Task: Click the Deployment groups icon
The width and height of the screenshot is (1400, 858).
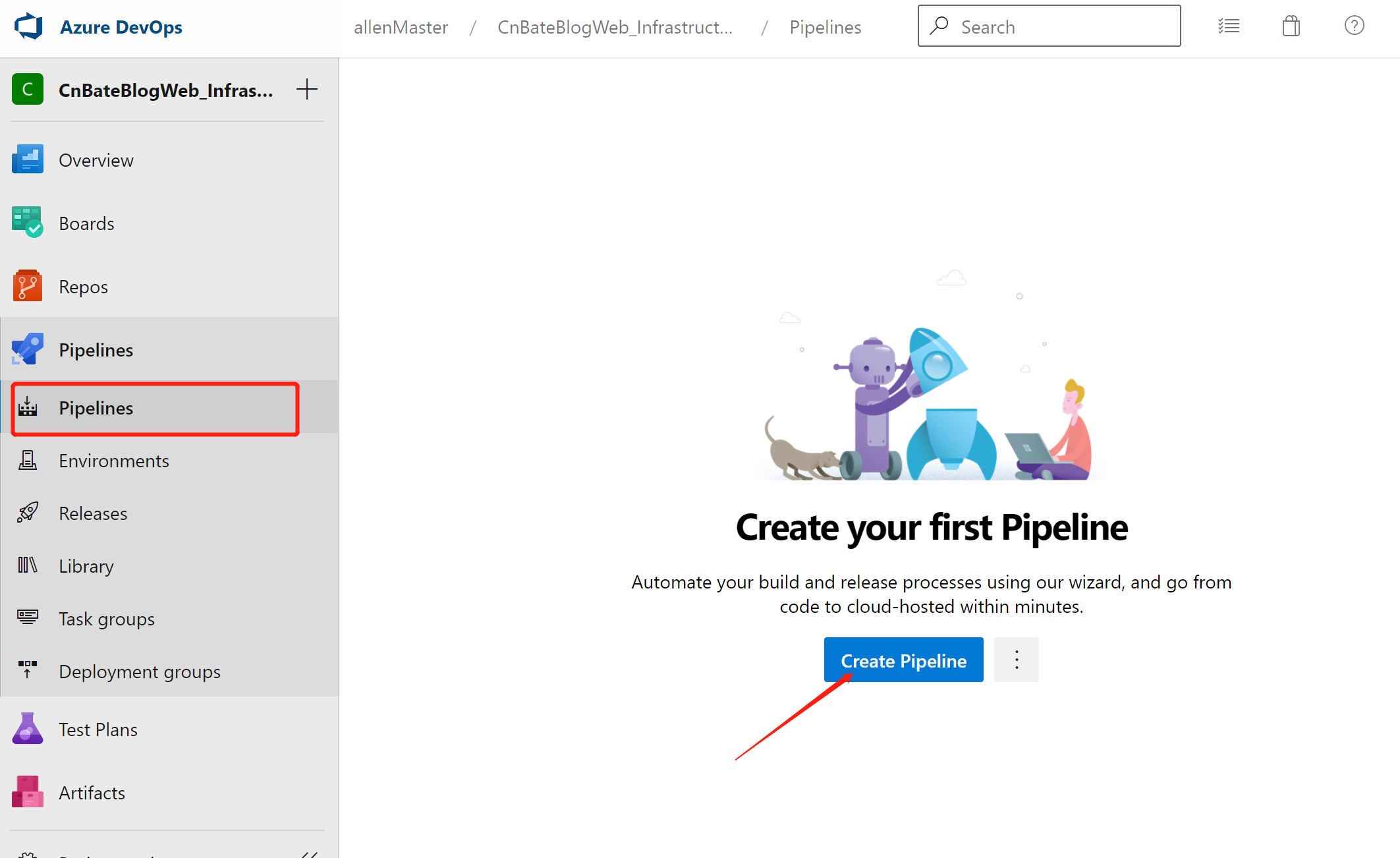Action: tap(28, 670)
